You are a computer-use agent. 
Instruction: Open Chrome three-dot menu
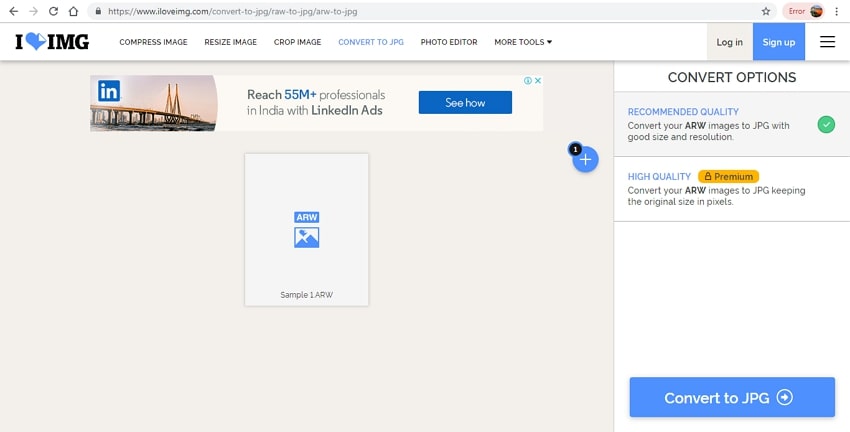tap(837, 11)
